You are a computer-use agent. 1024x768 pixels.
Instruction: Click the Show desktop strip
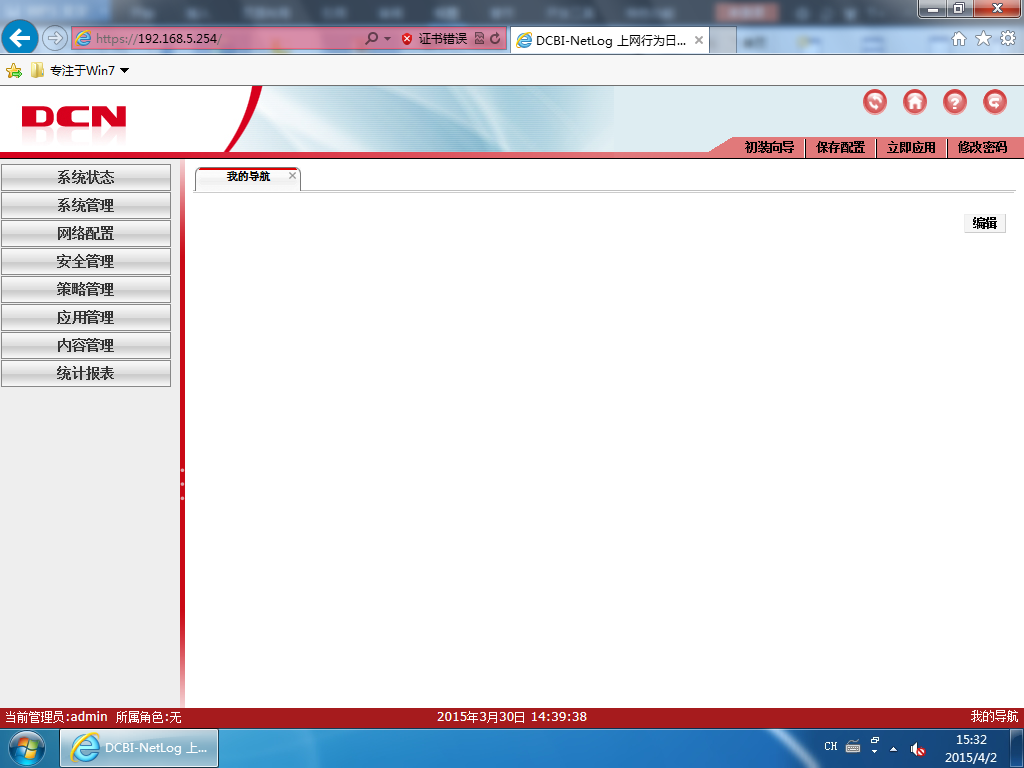coord(1017,748)
